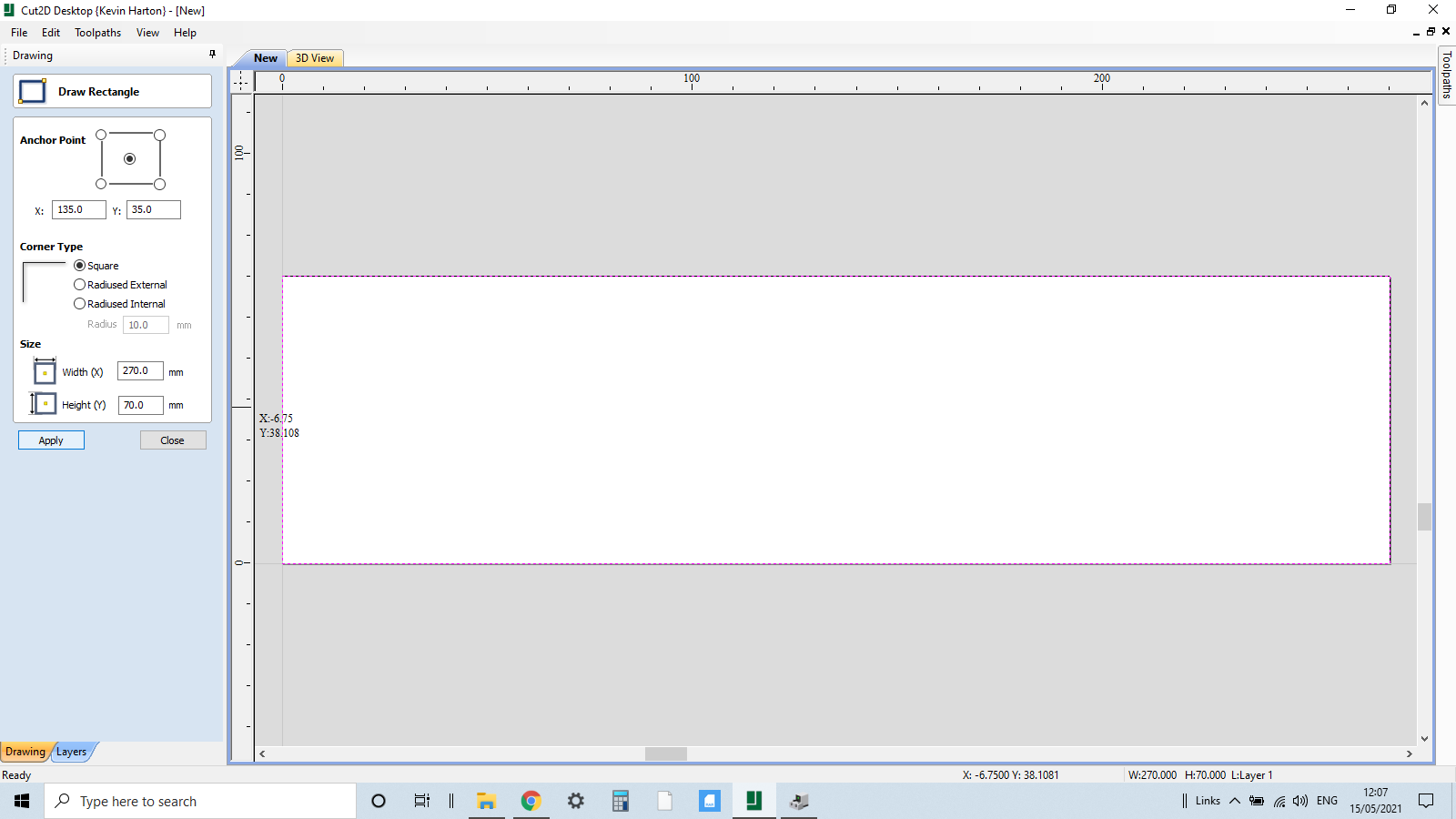Click the Width (X) size icon
The image size is (1456, 819).
coord(45,371)
